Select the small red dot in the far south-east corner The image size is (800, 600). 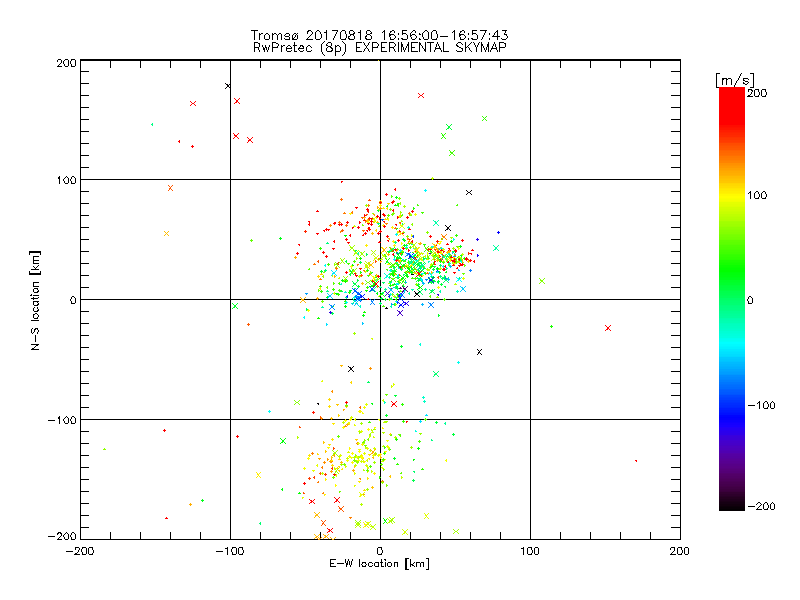pyautogui.click(x=636, y=461)
